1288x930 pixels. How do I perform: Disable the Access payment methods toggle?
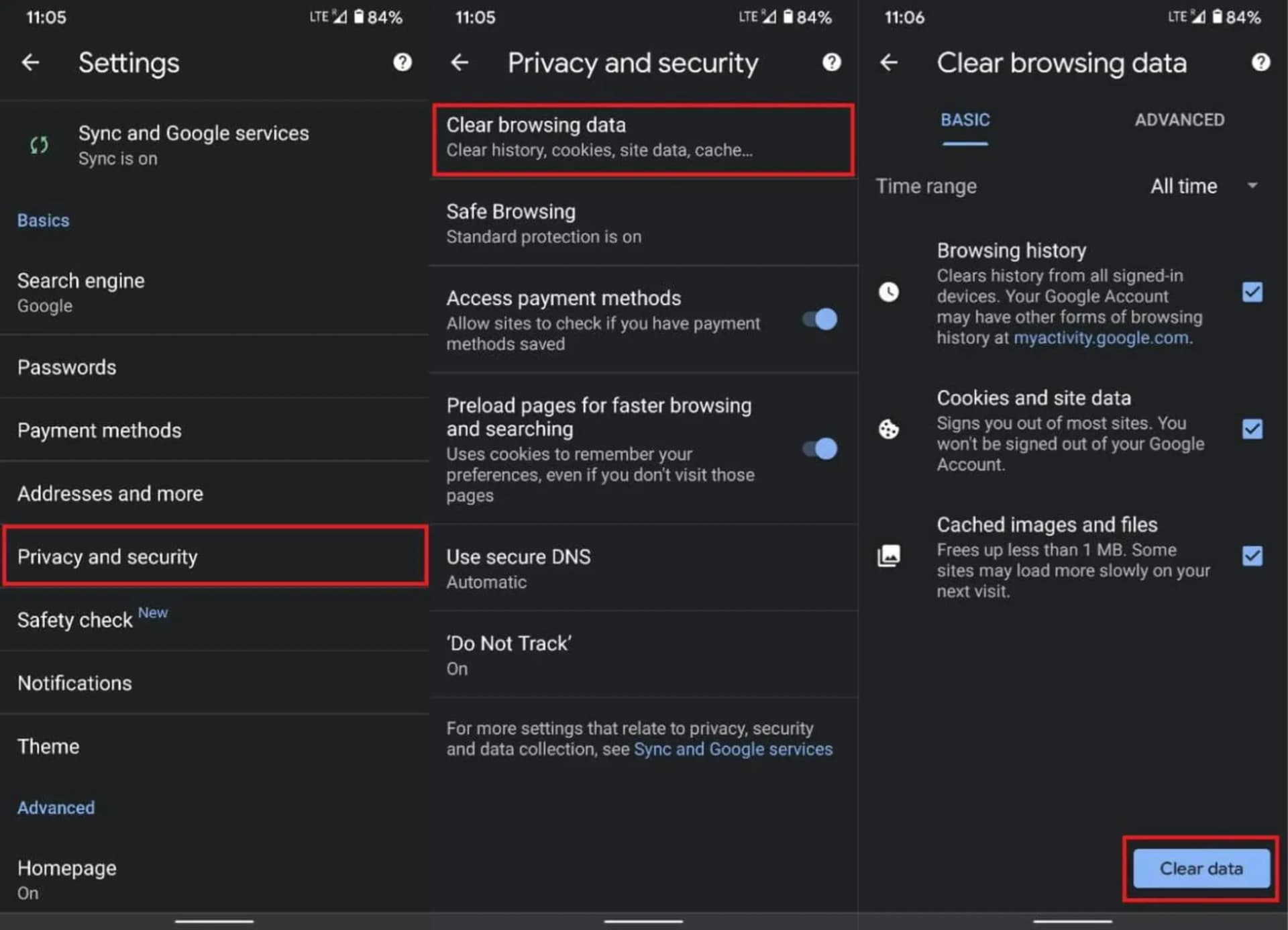820,319
